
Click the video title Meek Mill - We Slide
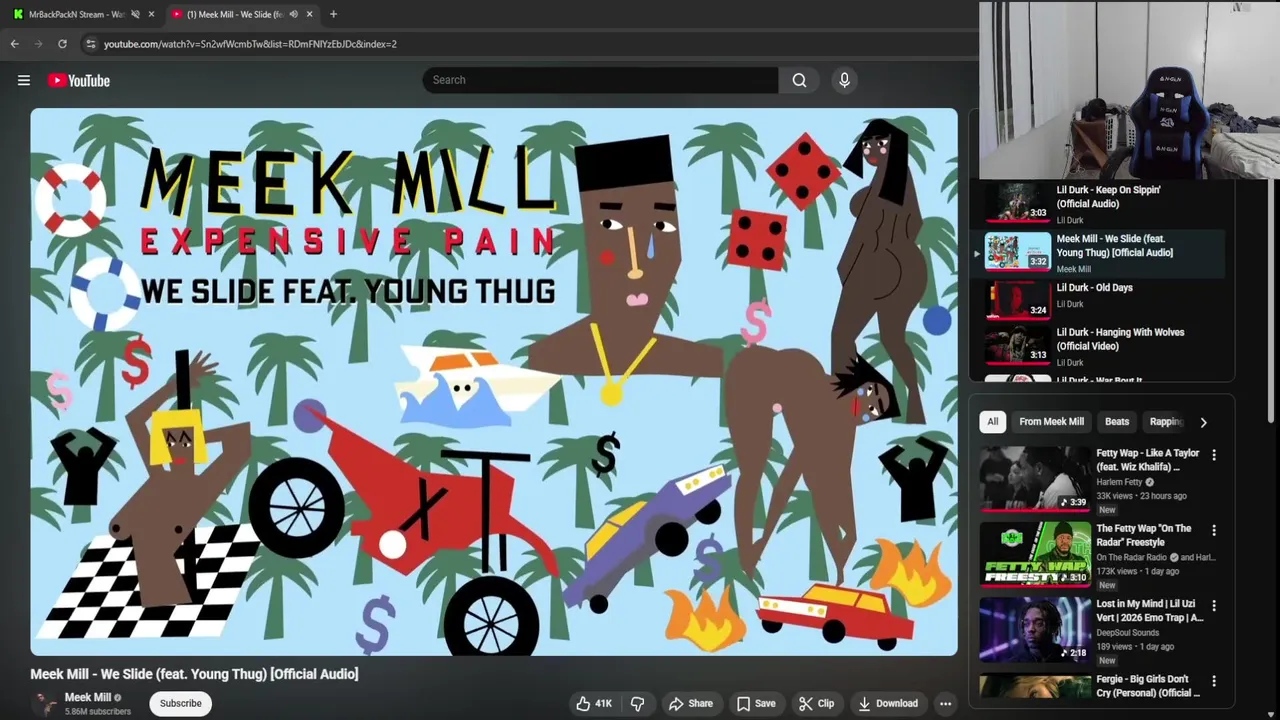[x=194, y=674]
